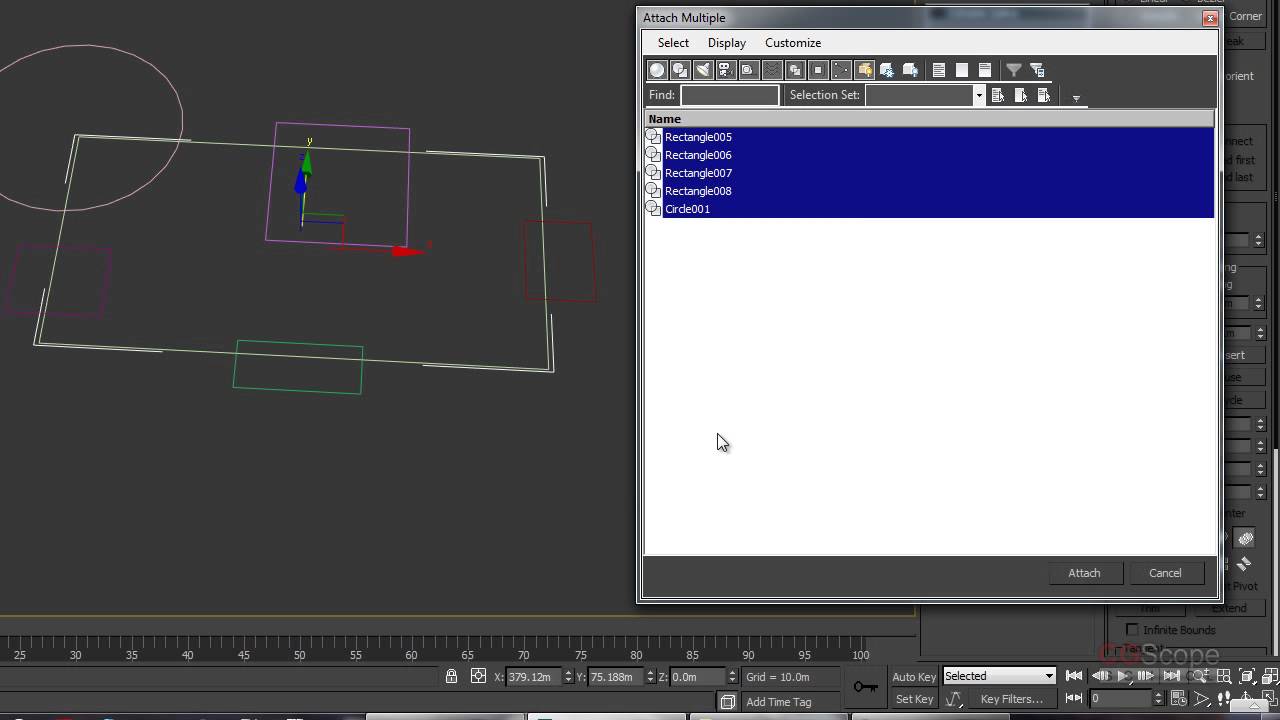
Task: Toggle Display Geometry filter icon
Action: [x=657, y=70]
